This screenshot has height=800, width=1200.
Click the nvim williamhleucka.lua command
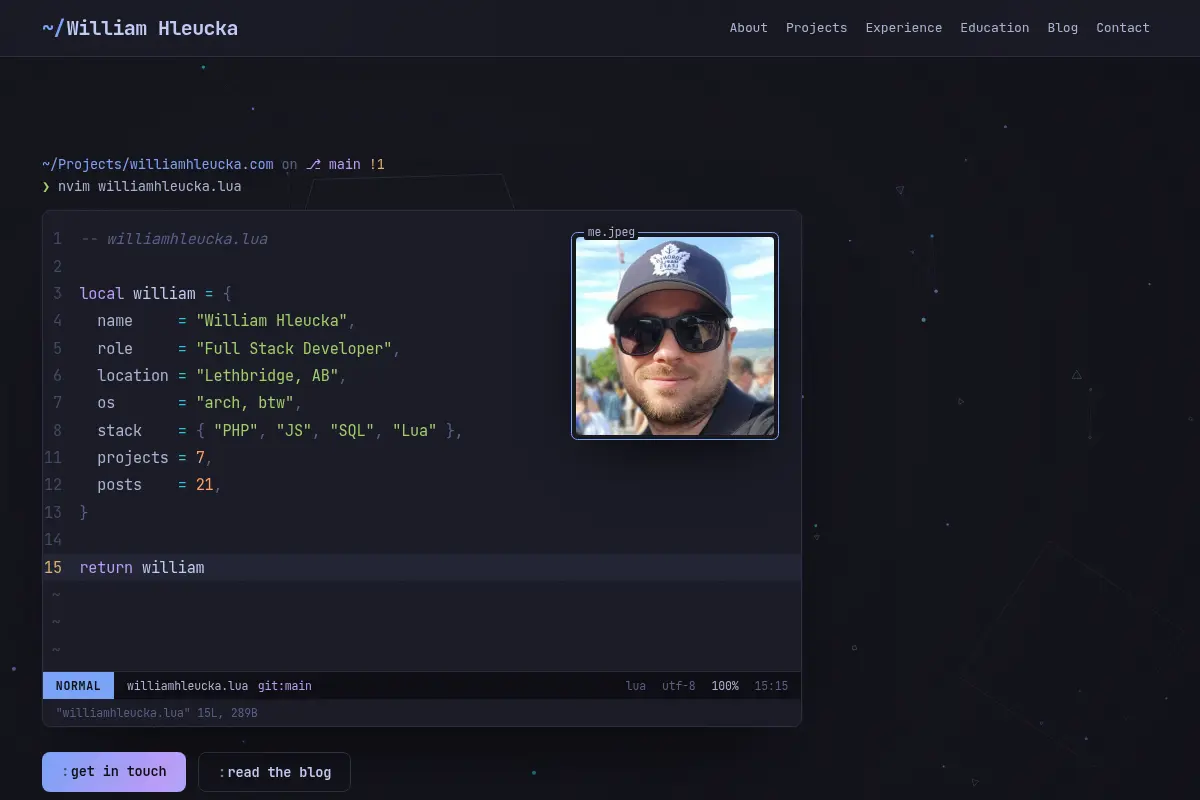150,187
